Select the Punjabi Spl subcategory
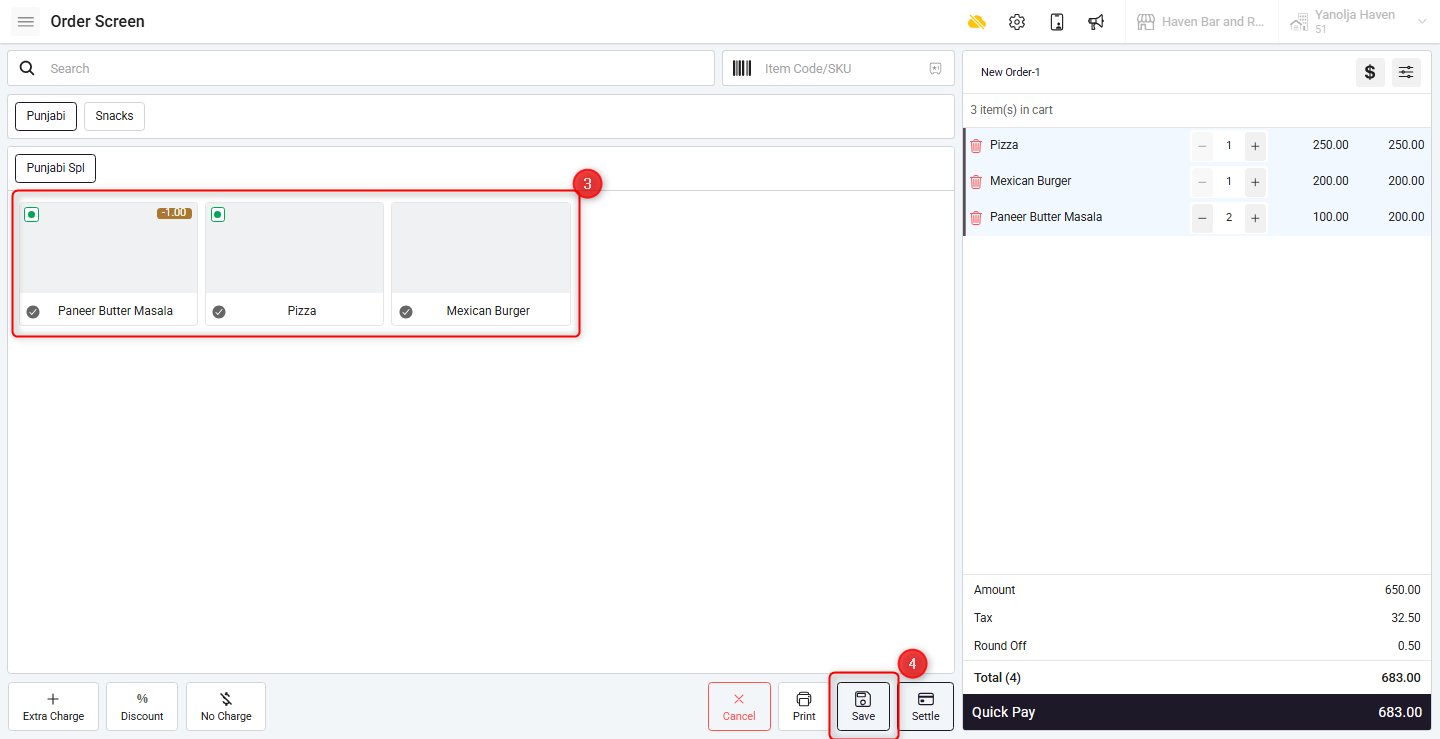The height and width of the screenshot is (739, 1440). (x=55, y=168)
